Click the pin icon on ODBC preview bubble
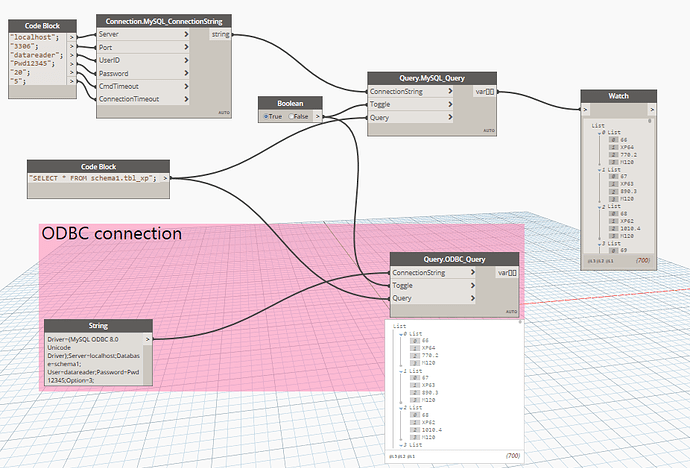Image resolution: width=690 pixels, height=468 pixels. 520,322
